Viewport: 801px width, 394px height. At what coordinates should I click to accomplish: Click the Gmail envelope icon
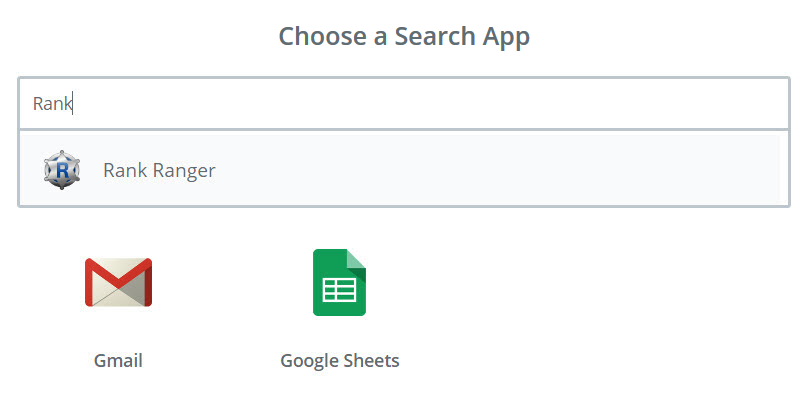point(119,282)
